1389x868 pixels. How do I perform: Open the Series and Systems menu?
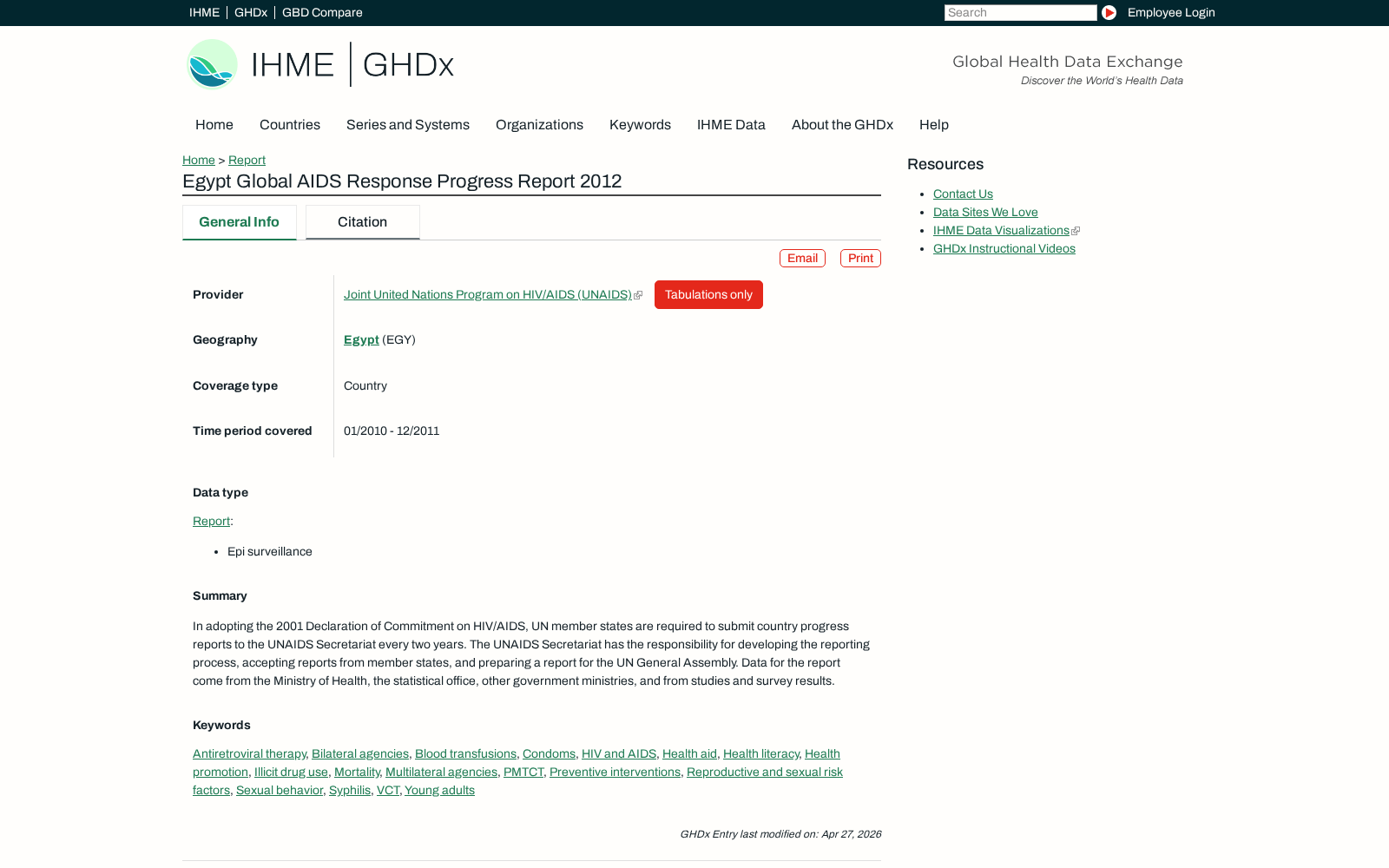pyautogui.click(x=408, y=125)
